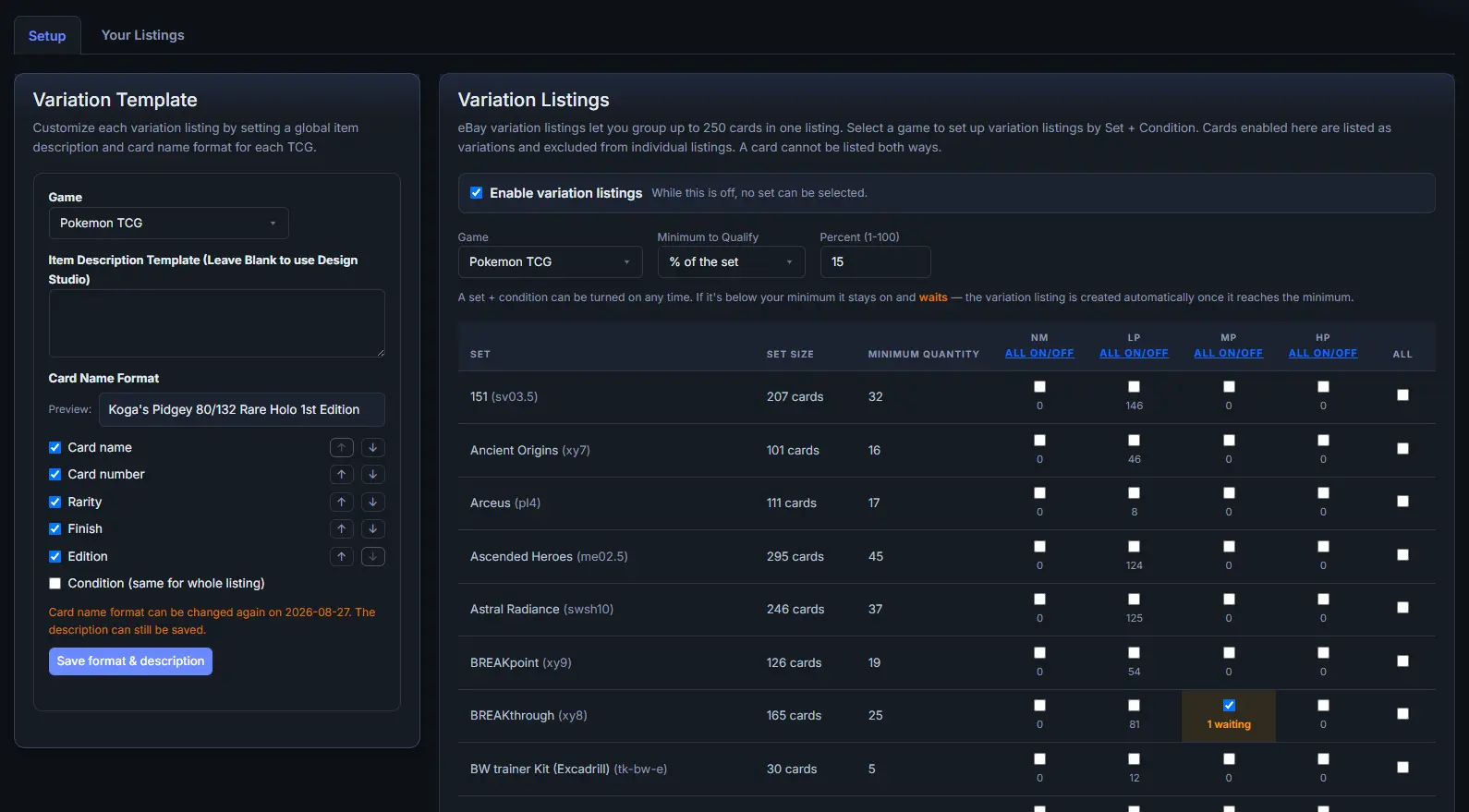Uncheck the Card name checkbox
Image resolution: width=1469 pixels, height=812 pixels.
55,448
